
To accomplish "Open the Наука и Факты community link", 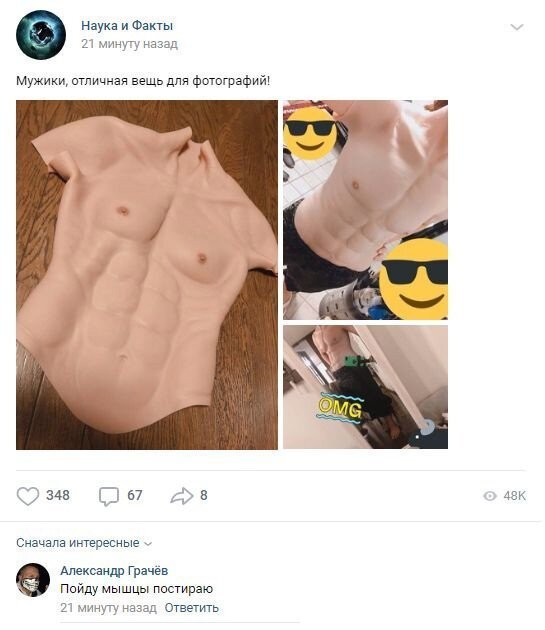I will 127,25.
